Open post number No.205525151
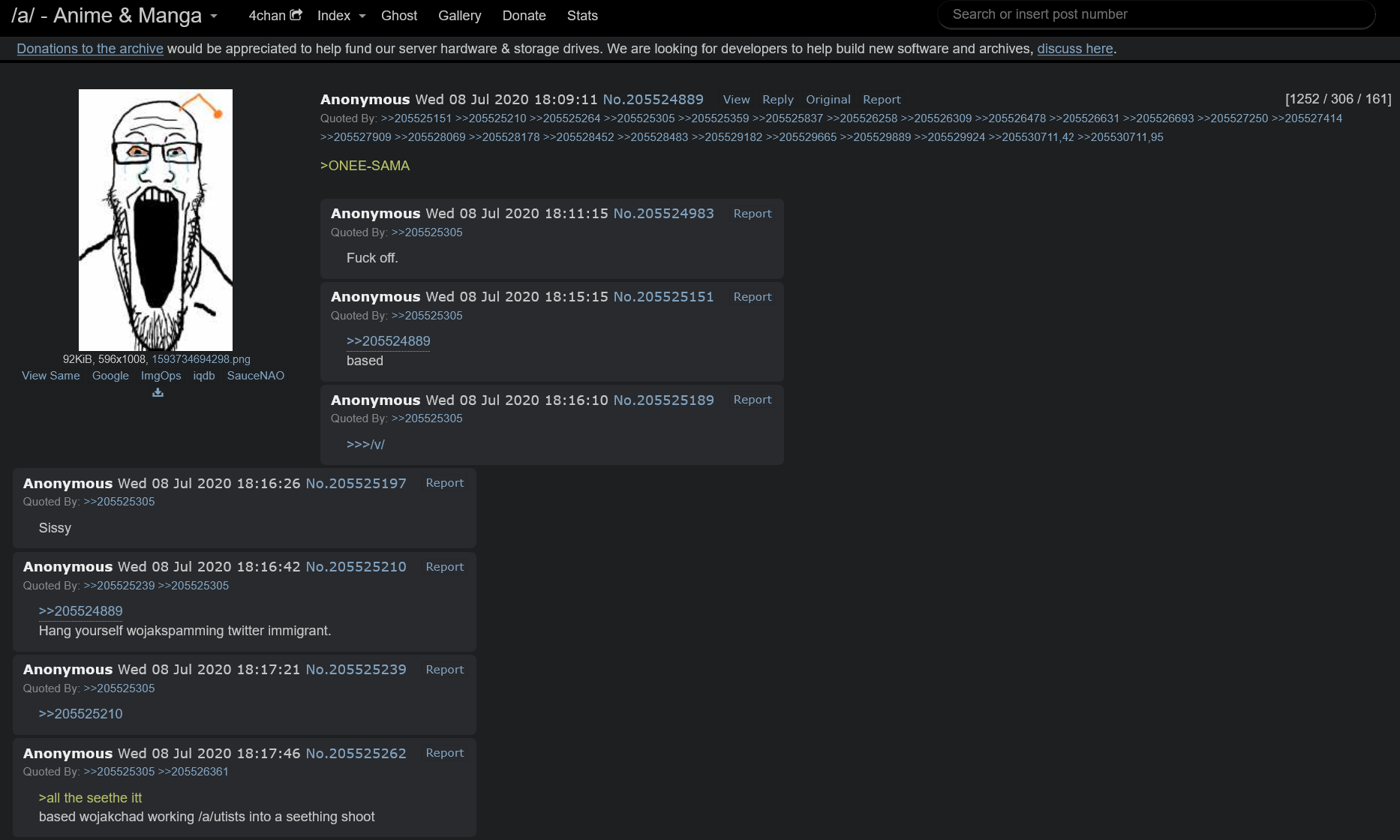This screenshot has height=840, width=1400. [x=663, y=297]
